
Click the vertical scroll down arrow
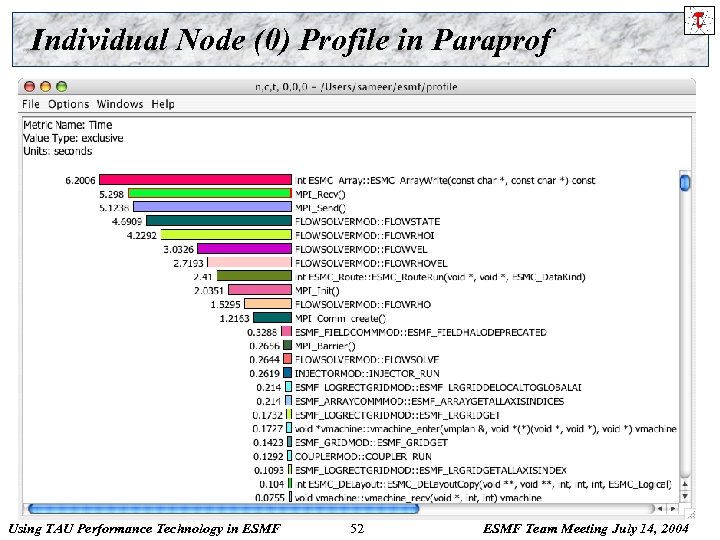685,496
